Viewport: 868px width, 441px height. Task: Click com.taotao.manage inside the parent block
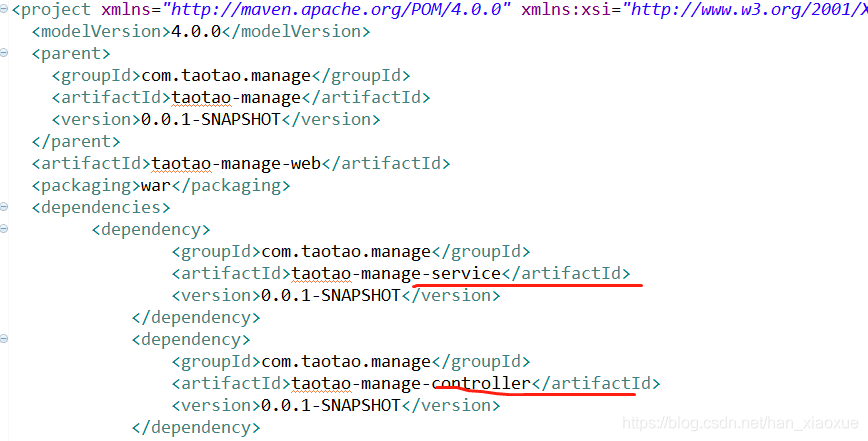point(226,76)
